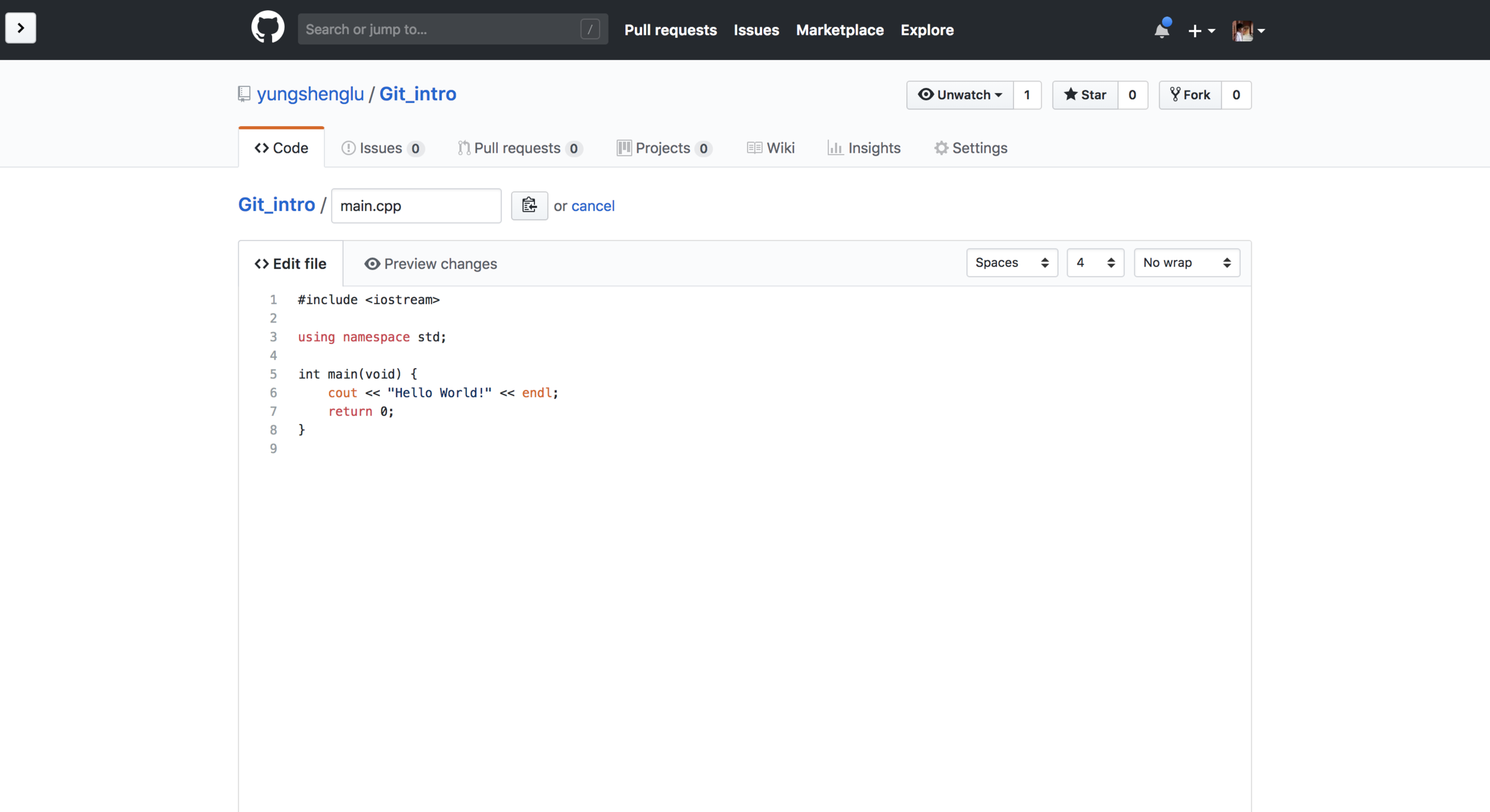Switch to the Preview changes tab
Viewport: 1490px width, 812px height.
[430, 264]
